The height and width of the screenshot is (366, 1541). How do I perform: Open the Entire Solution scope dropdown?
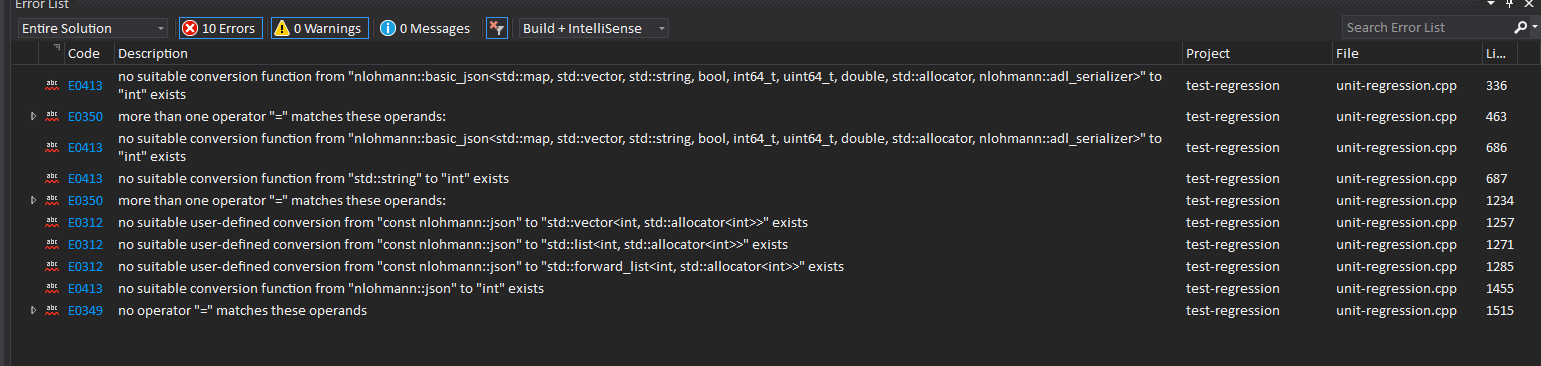93,28
